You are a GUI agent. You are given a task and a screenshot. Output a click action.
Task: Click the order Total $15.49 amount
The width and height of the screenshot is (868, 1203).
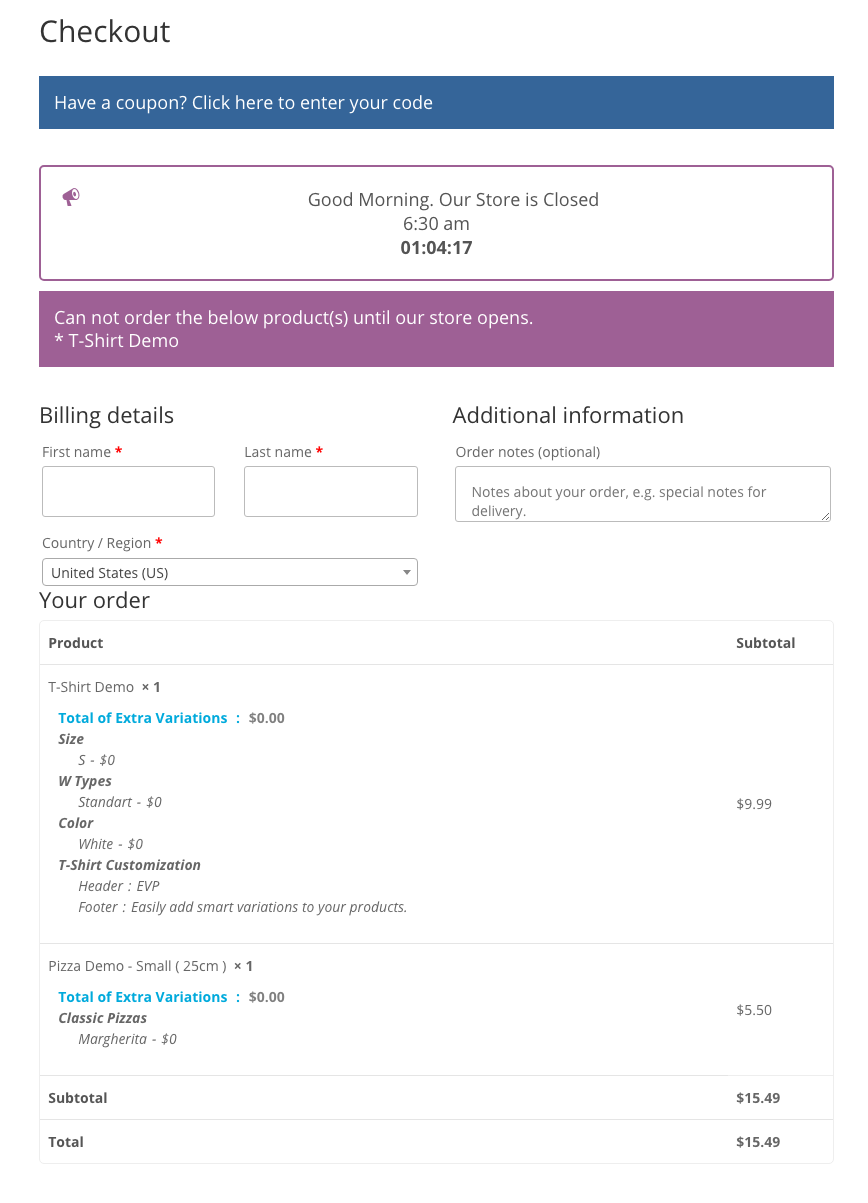758,1142
